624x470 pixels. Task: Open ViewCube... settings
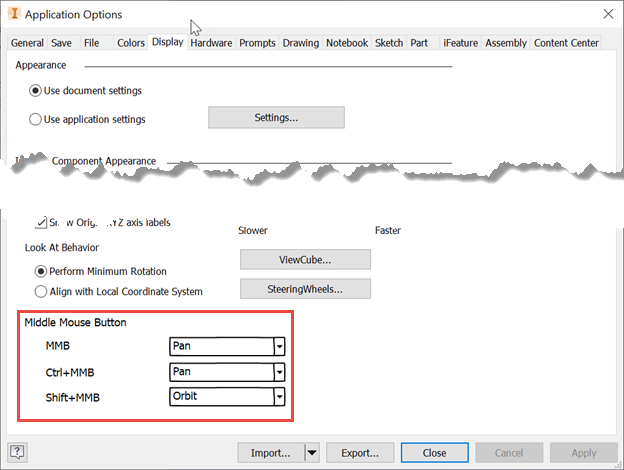305,259
